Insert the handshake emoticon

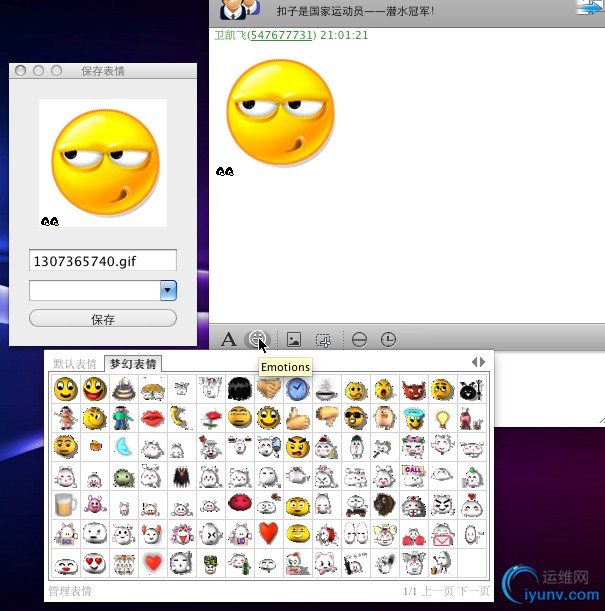pyautogui.click(x=269, y=389)
